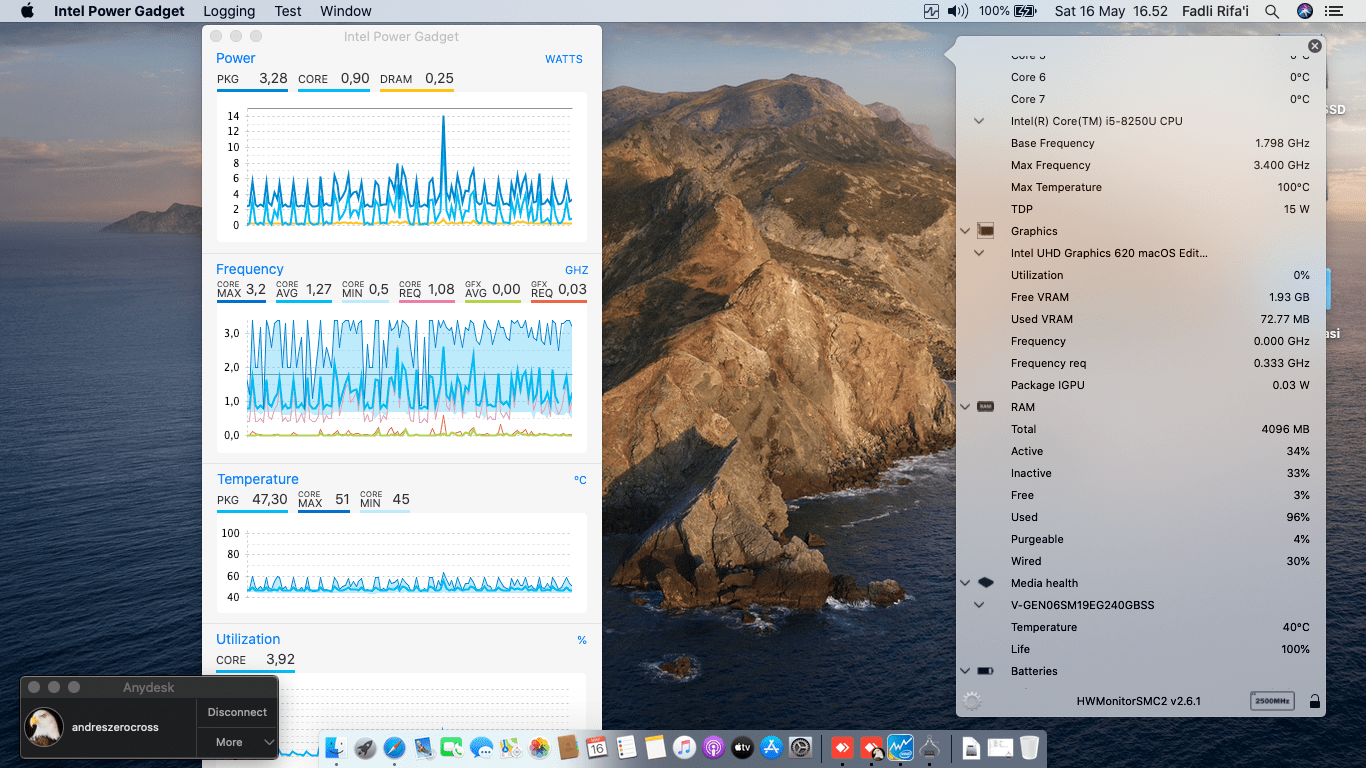Image resolution: width=1366 pixels, height=768 pixels.
Task: Collapse the Media health section
Action: tap(965, 583)
